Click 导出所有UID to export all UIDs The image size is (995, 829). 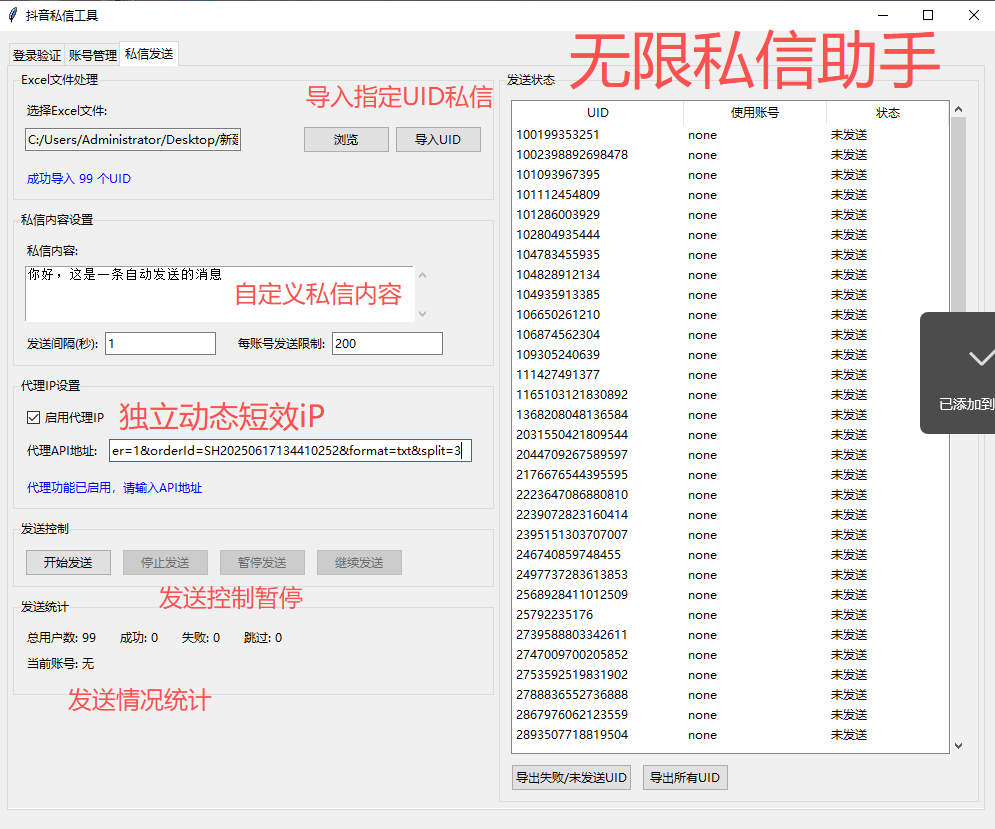(x=685, y=777)
